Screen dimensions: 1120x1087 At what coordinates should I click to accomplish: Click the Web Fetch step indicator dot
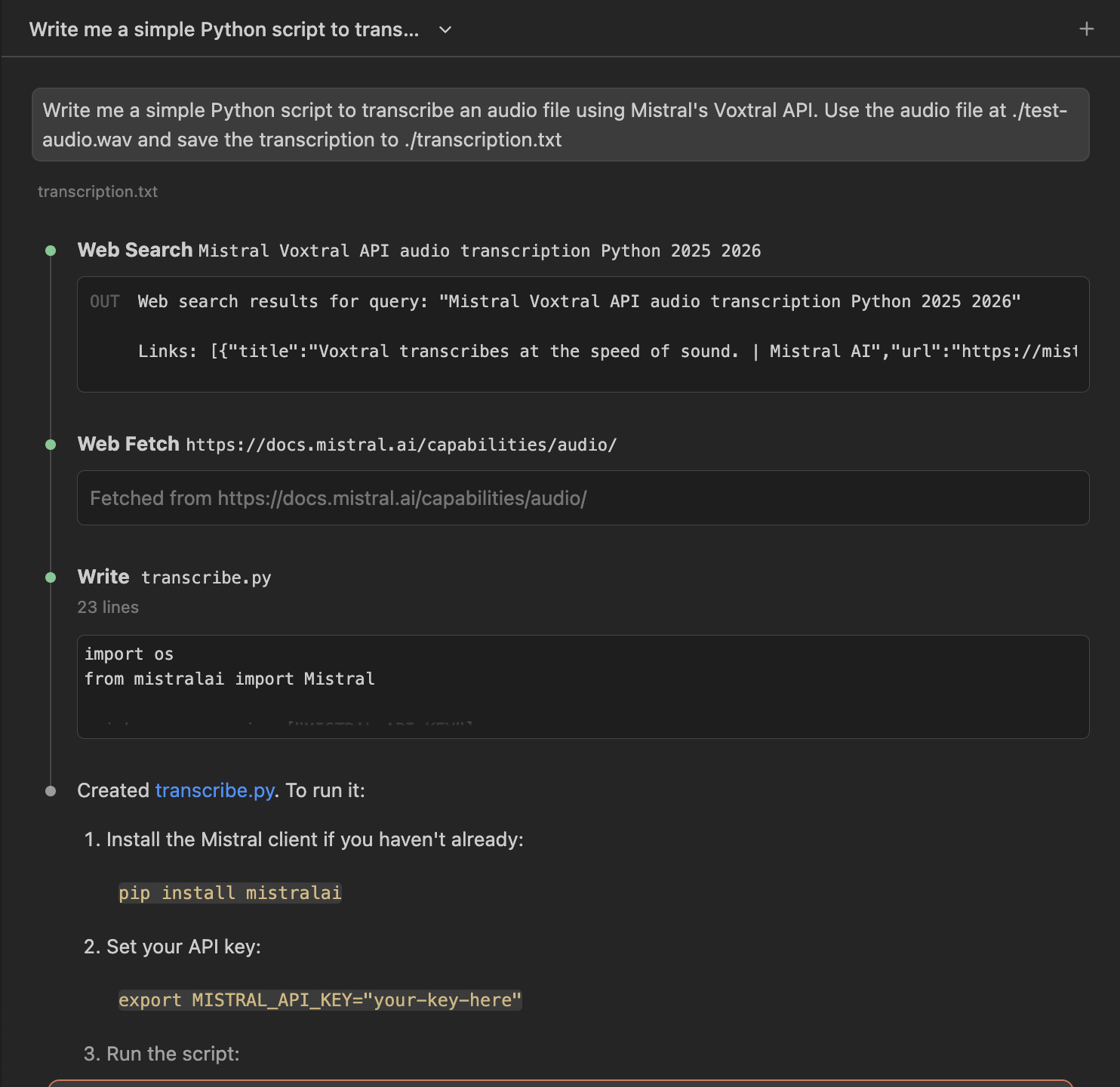(x=51, y=444)
